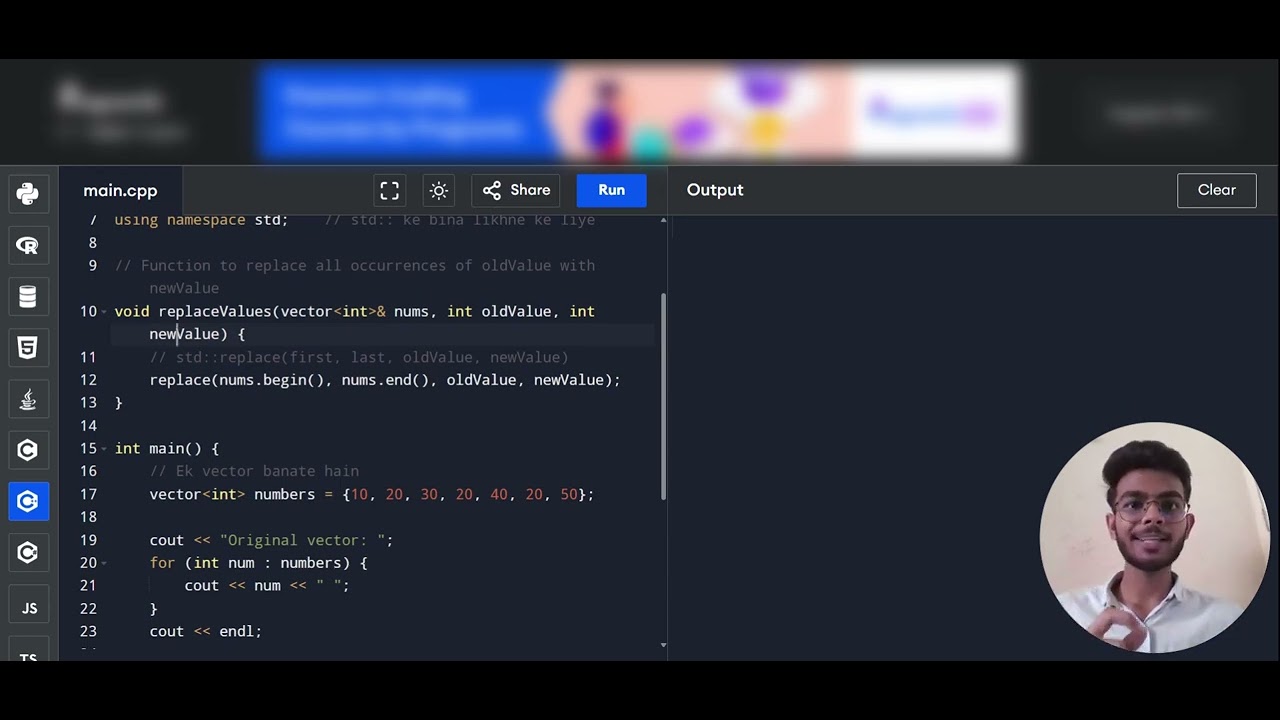Open the C# compiler icon
Image resolution: width=1280 pixels, height=720 pixels.
pyautogui.click(x=28, y=552)
